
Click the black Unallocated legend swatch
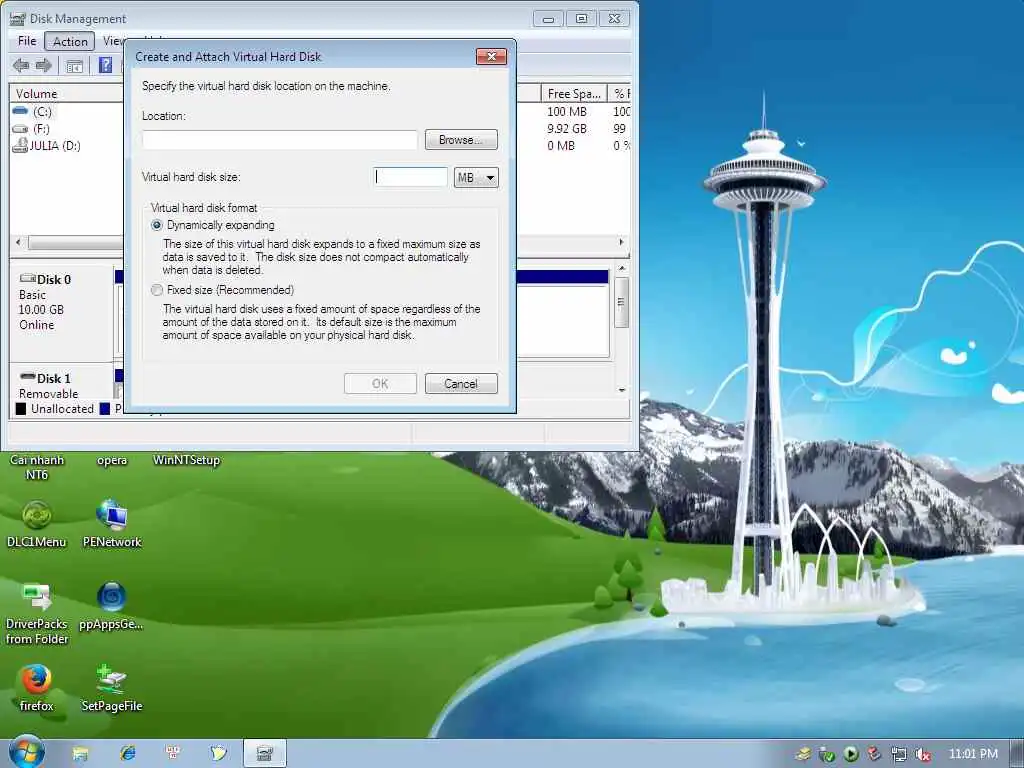[21, 409]
